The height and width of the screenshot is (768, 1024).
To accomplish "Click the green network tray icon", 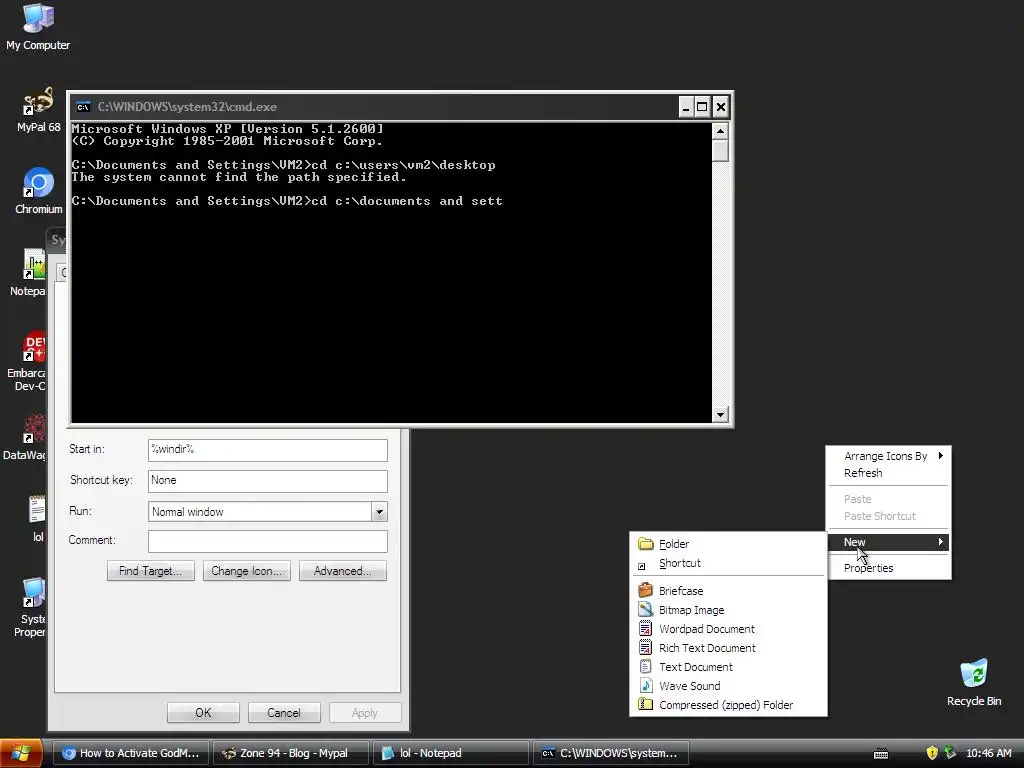I will click(950, 753).
